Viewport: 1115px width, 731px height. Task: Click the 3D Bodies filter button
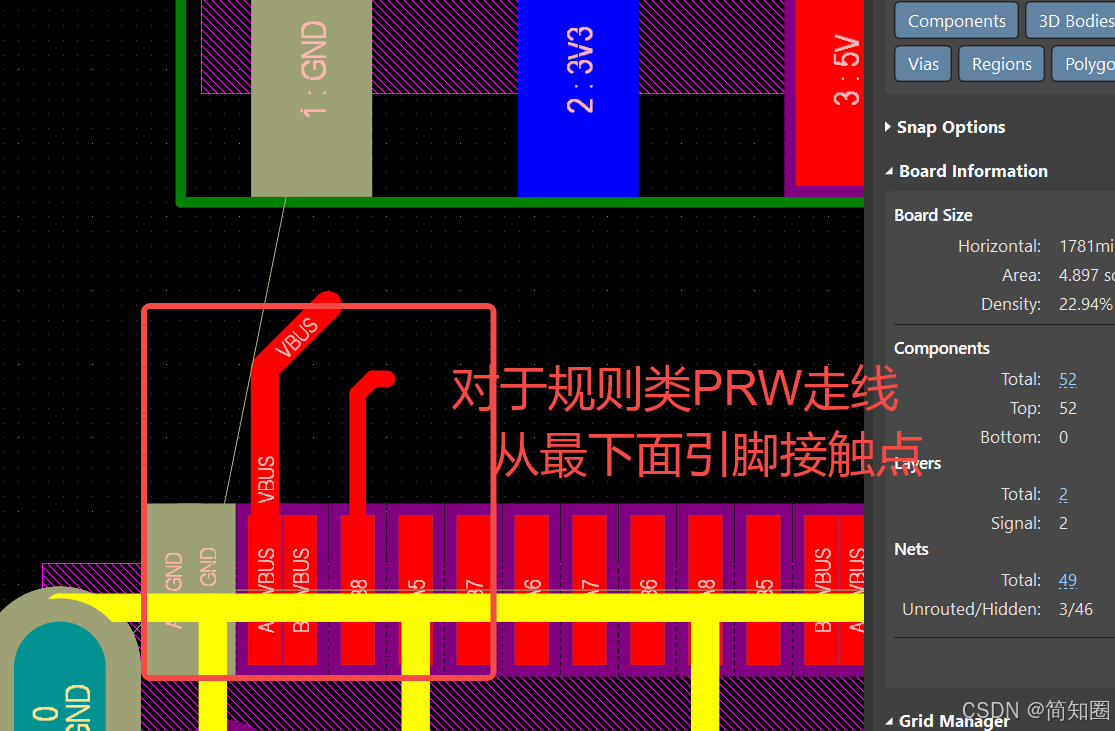(x=1071, y=21)
